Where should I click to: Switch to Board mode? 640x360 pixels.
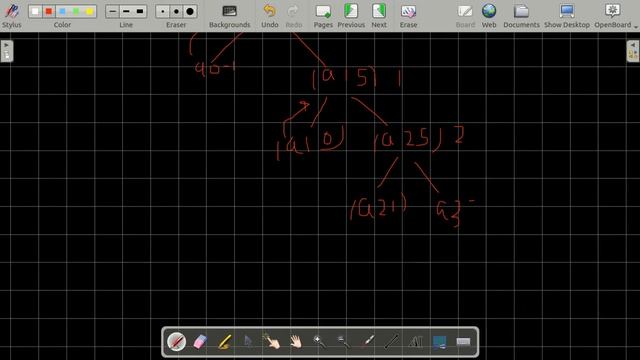click(x=465, y=16)
